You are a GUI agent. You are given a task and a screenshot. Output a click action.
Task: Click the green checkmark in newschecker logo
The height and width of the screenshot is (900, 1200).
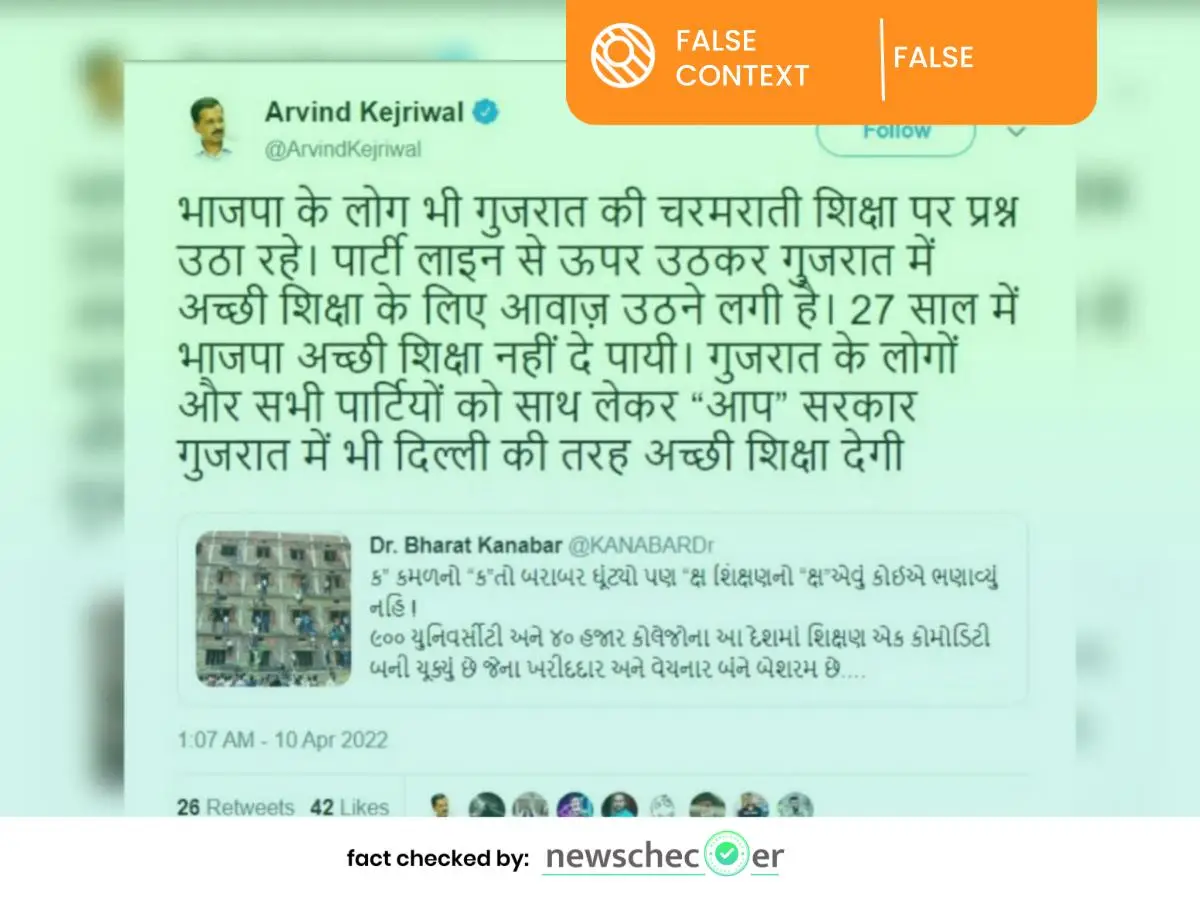tap(727, 855)
